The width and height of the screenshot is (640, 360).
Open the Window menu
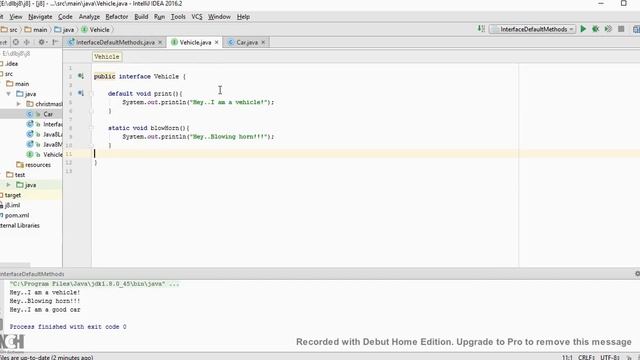point(219,17)
